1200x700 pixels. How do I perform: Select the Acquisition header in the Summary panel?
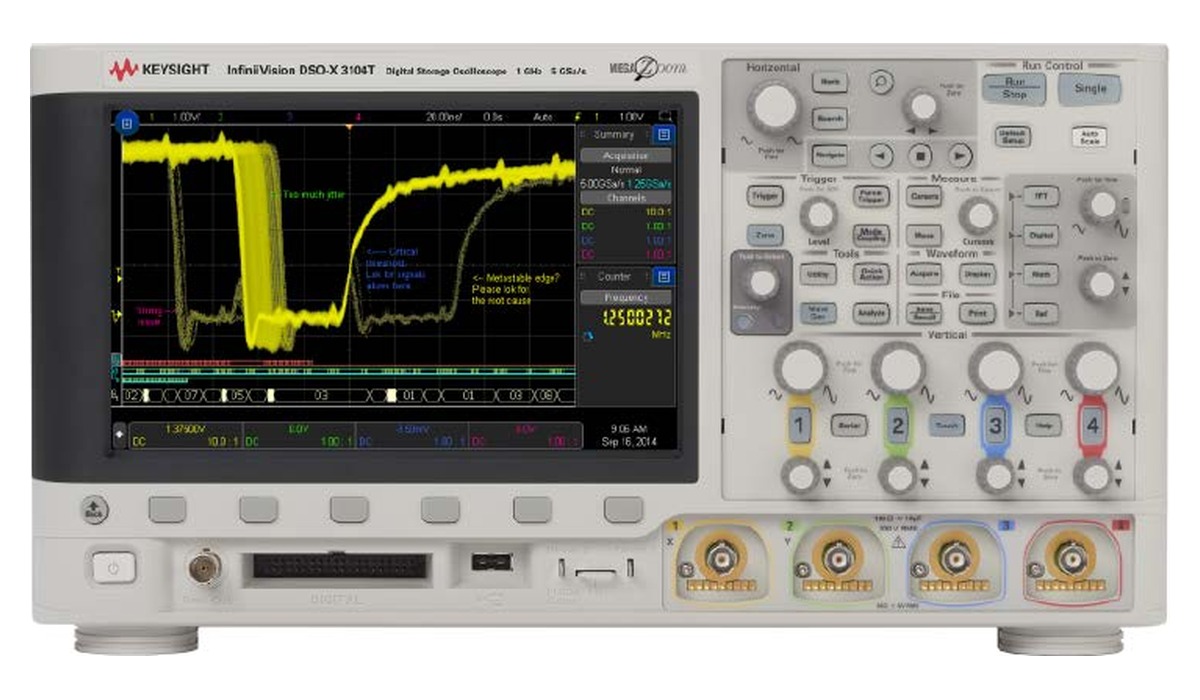[x=626, y=155]
